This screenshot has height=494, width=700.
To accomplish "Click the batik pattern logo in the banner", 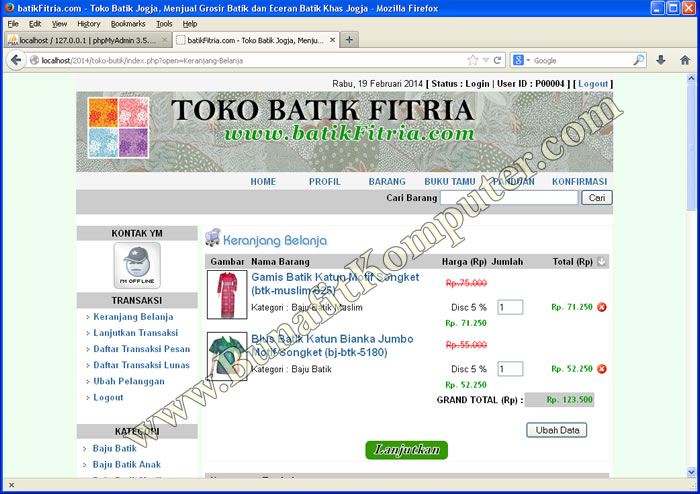I will (x=118, y=128).
